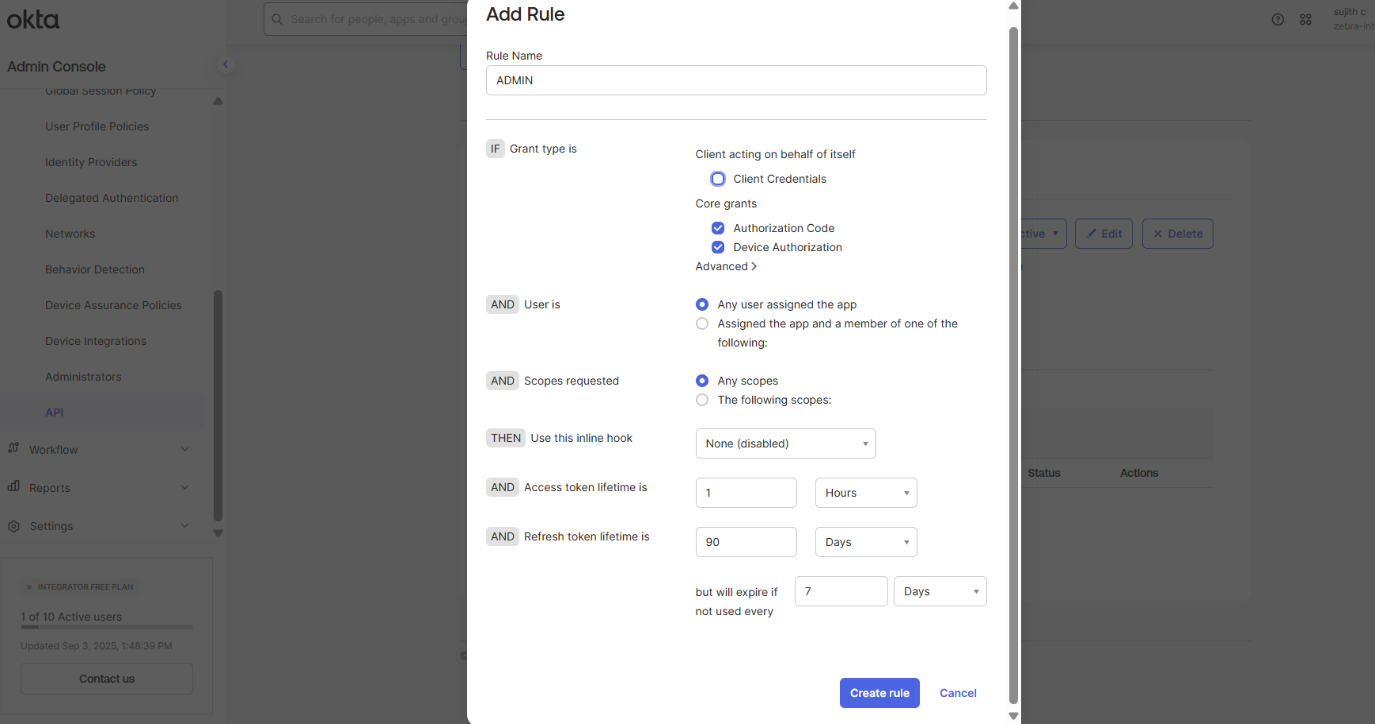Image resolution: width=1375 pixels, height=724 pixels.
Task: Open the apps grid icon
Action: (1305, 20)
